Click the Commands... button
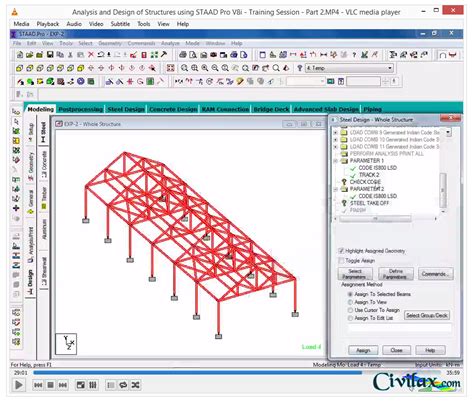Viewport: 474px width, 408px height. point(435,274)
